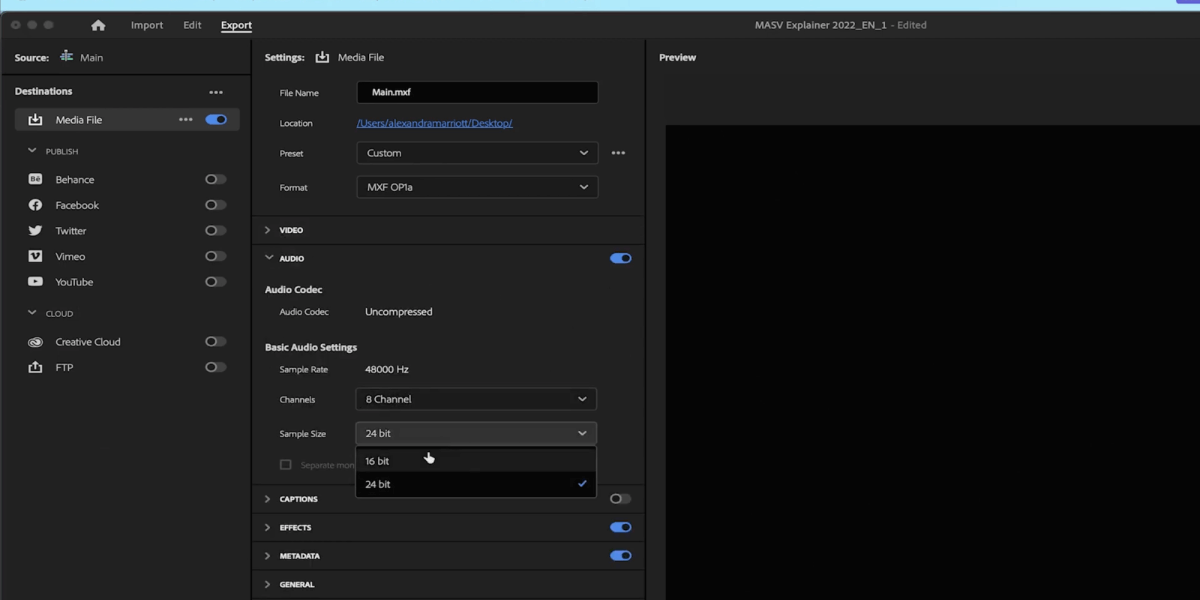Enable the Facebook publish toggle
Image resolution: width=1200 pixels, height=600 pixels.
coord(216,205)
